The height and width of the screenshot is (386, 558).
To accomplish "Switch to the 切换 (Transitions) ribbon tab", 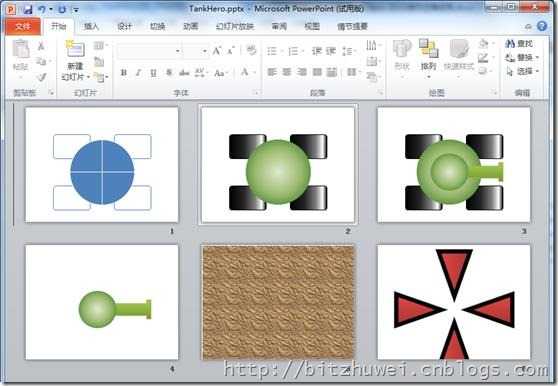I will 158,26.
